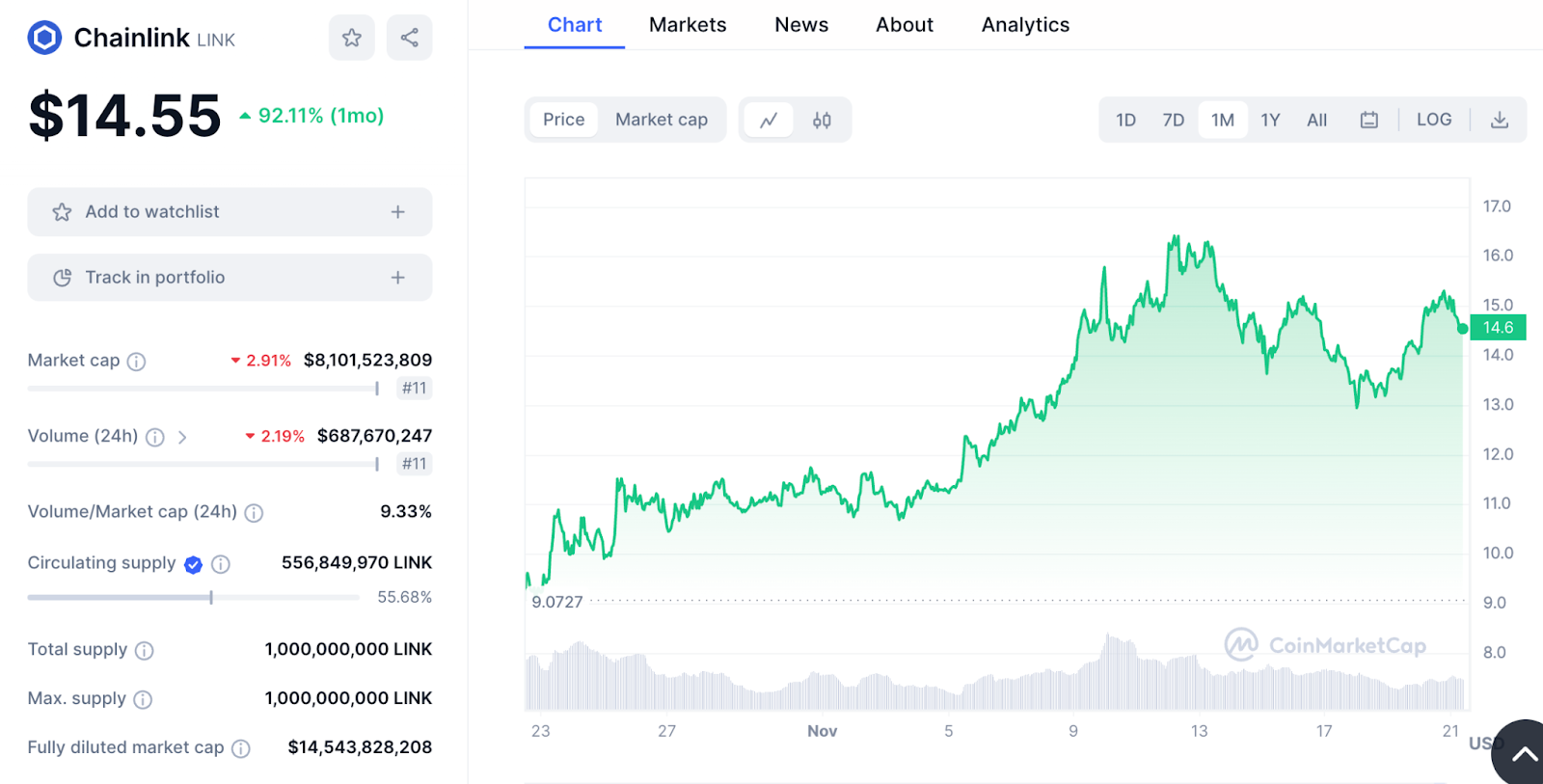Toggle LOG scale on chart
The width and height of the screenshot is (1543, 784).
[1434, 120]
